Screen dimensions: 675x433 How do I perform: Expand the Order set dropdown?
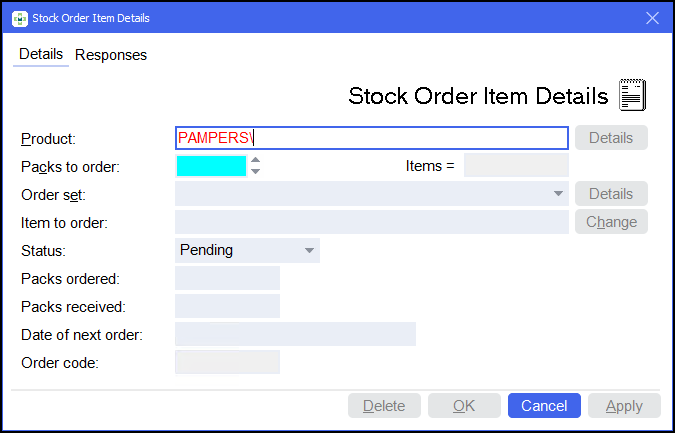coord(557,194)
